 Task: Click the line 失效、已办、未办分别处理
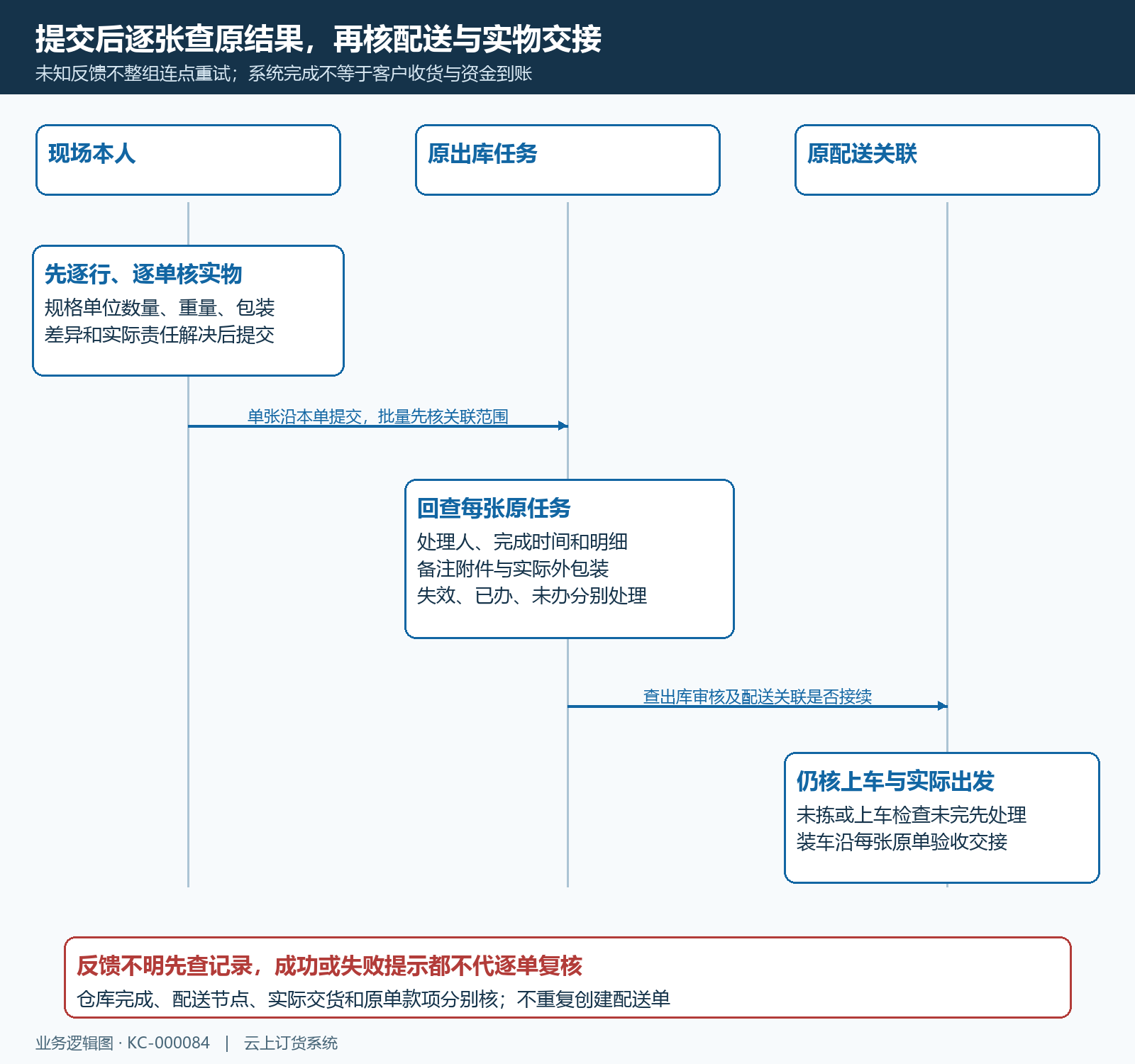[532, 596]
